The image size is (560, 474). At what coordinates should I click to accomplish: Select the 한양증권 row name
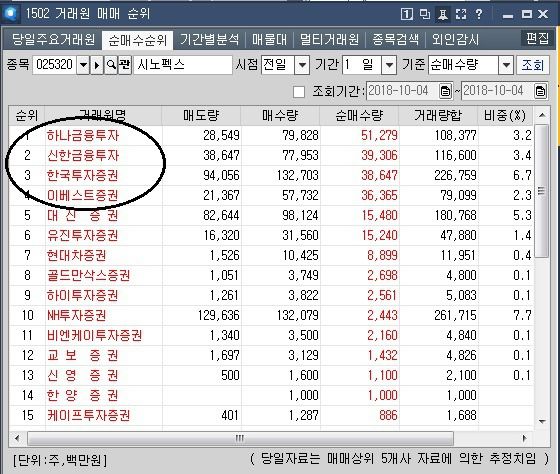tap(82, 395)
